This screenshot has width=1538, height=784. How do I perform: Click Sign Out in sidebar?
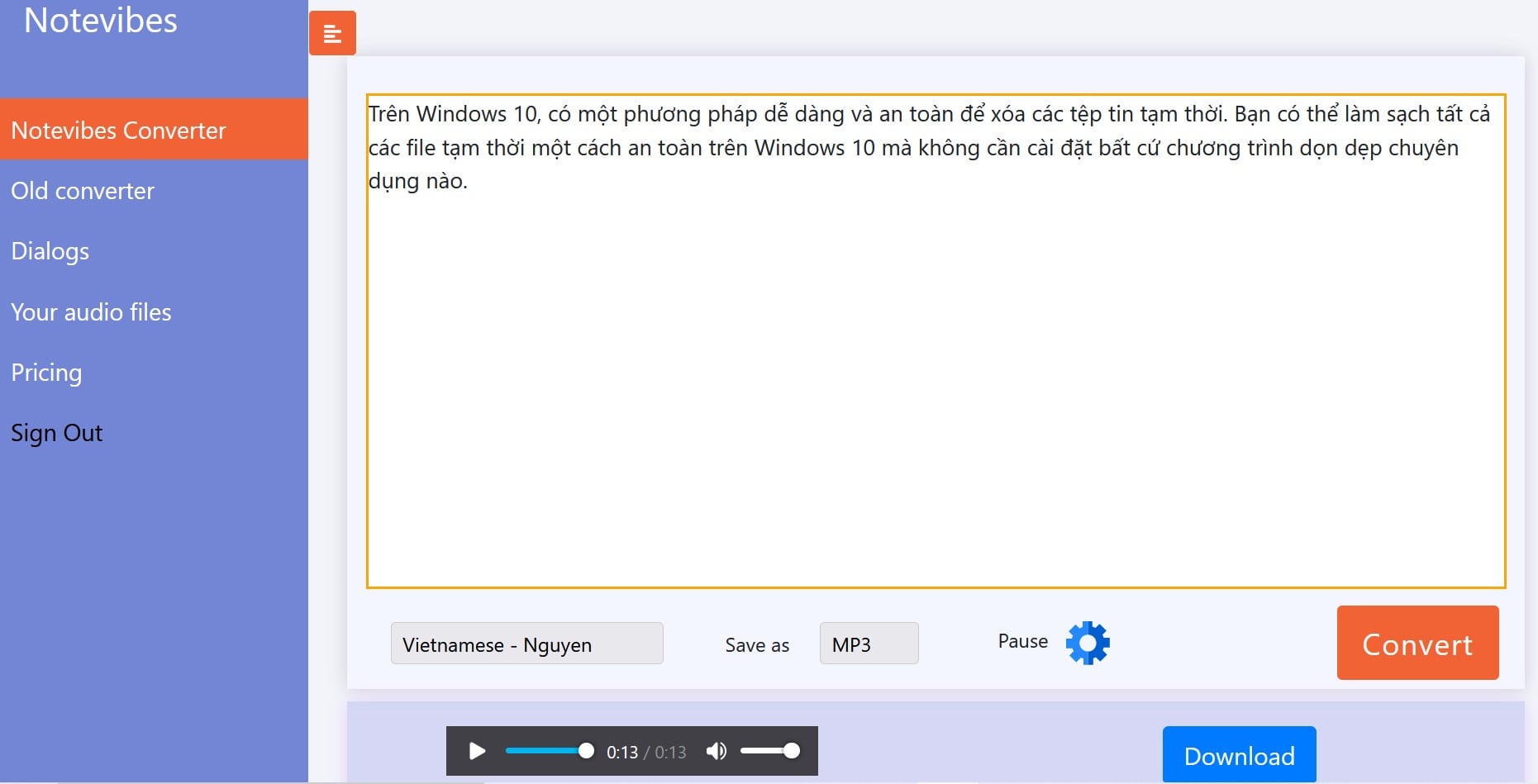click(x=57, y=434)
